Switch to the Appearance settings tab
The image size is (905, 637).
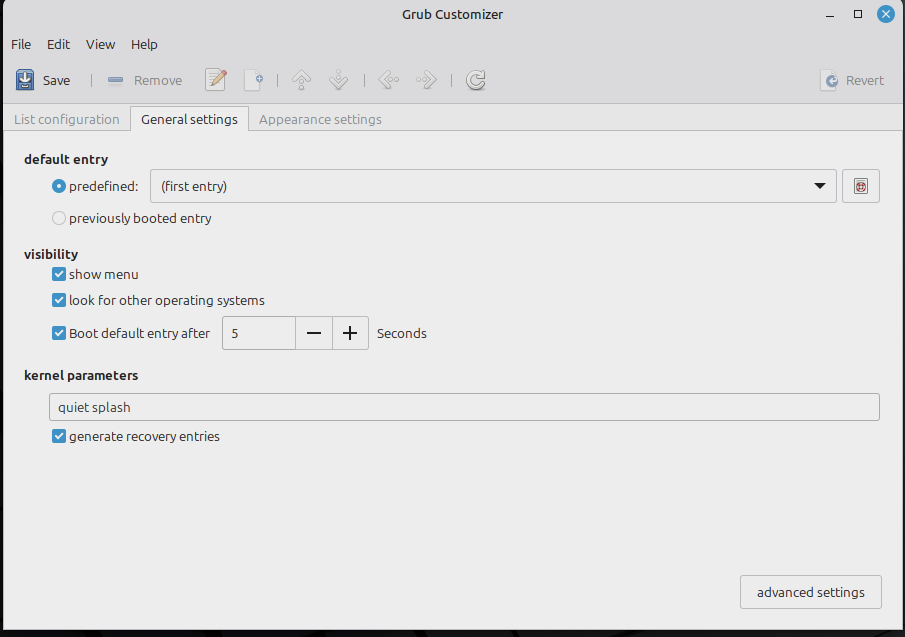[320, 119]
